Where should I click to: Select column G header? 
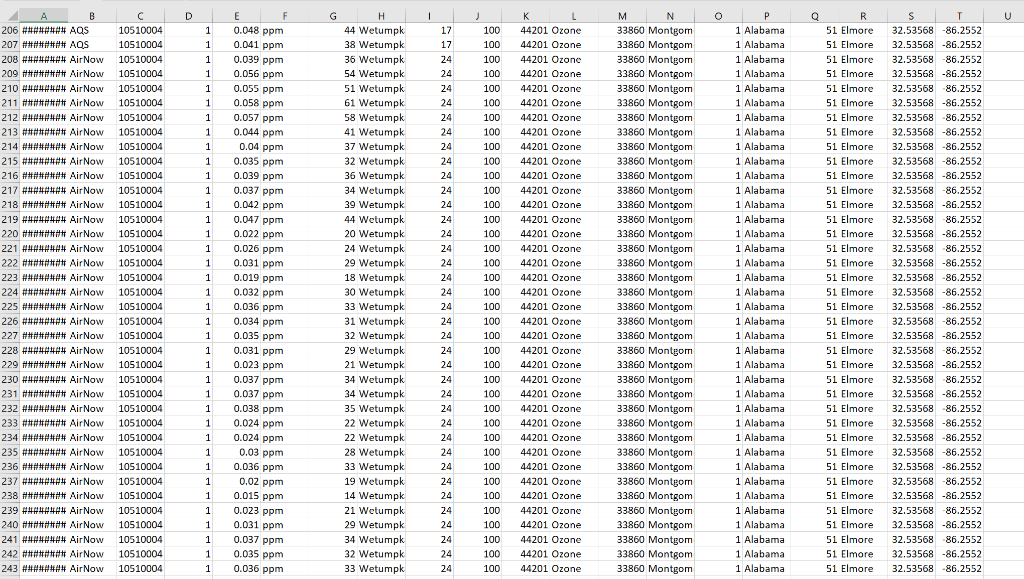[x=333, y=16]
